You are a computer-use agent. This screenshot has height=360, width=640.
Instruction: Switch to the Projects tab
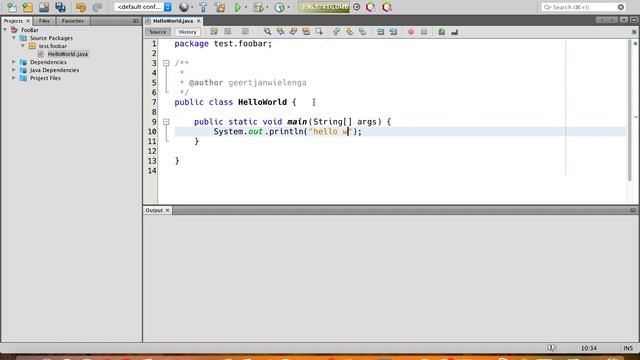click(13, 21)
